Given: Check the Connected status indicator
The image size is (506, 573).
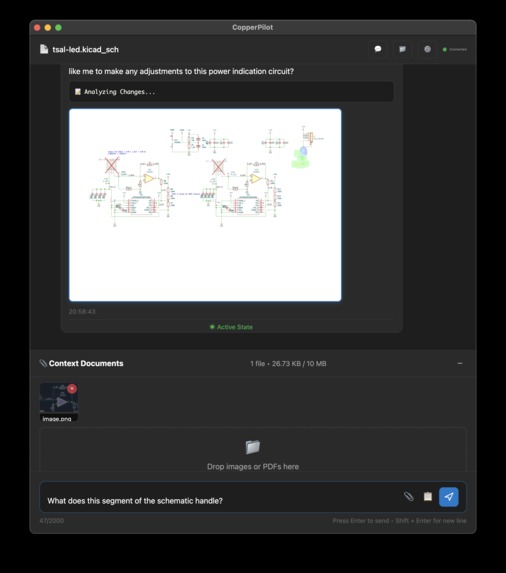Looking at the screenshot, I should coord(454,49).
